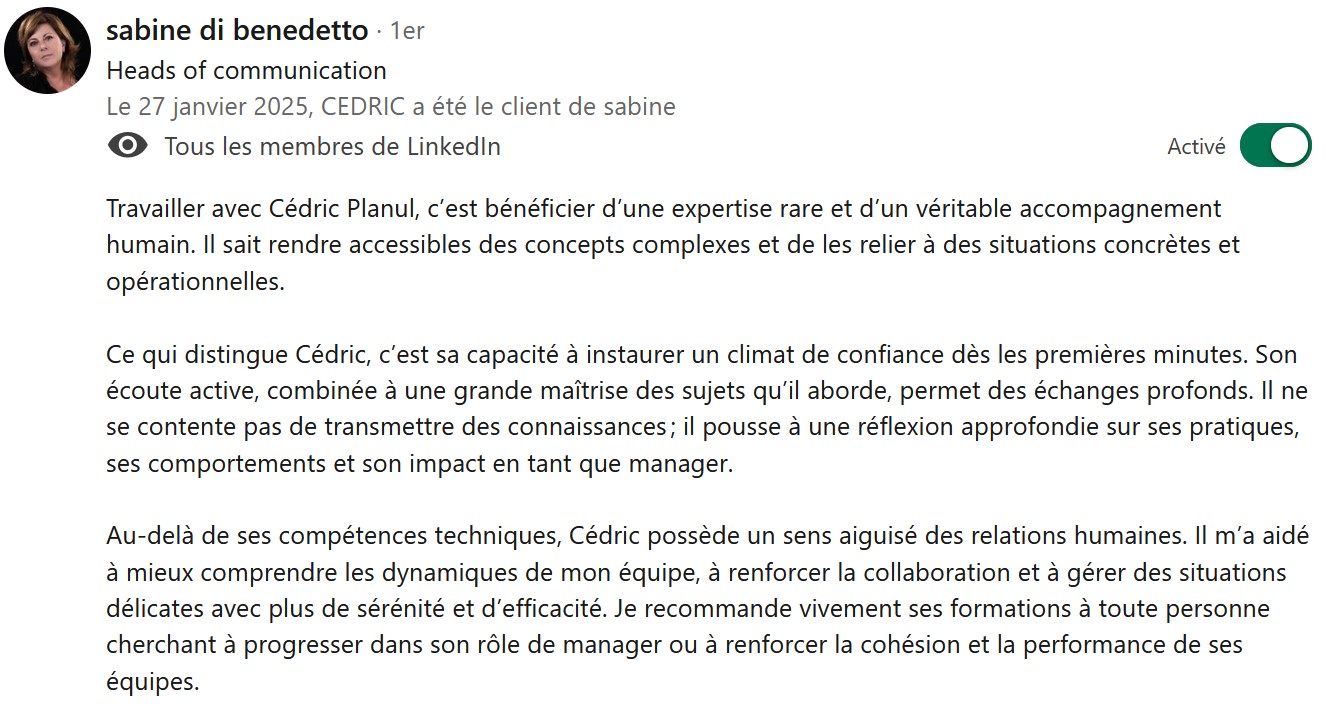Click the 1er connection degree badge

coord(407,31)
